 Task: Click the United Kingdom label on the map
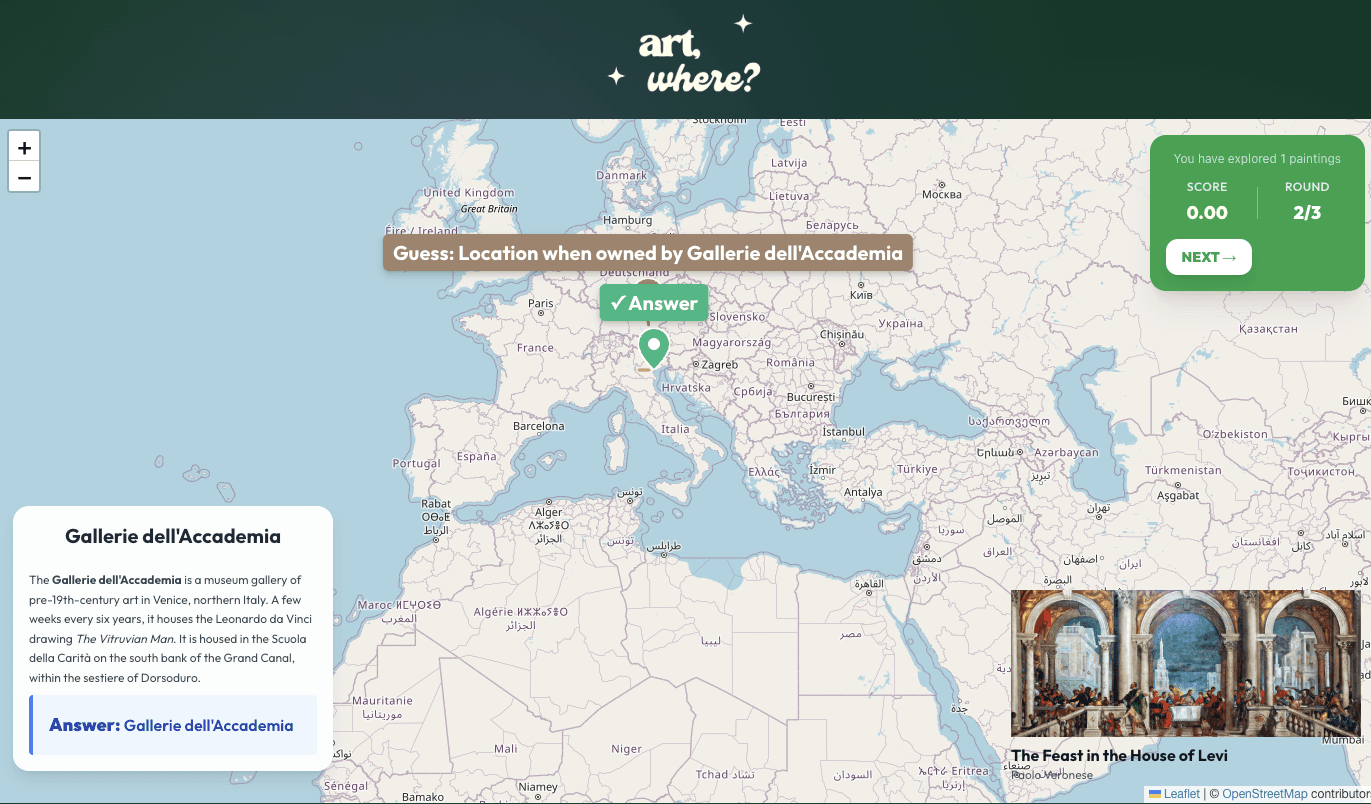[x=469, y=192]
